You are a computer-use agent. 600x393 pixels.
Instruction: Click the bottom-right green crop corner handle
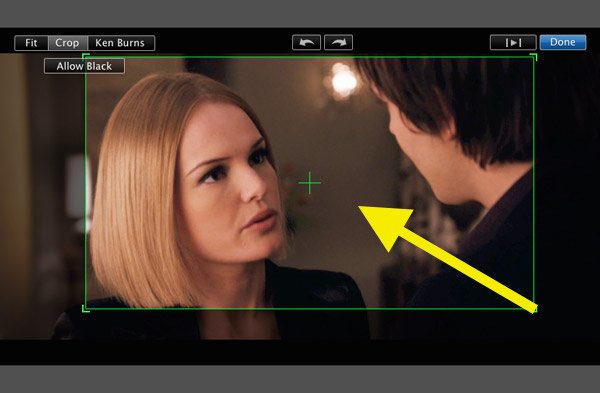click(534, 308)
